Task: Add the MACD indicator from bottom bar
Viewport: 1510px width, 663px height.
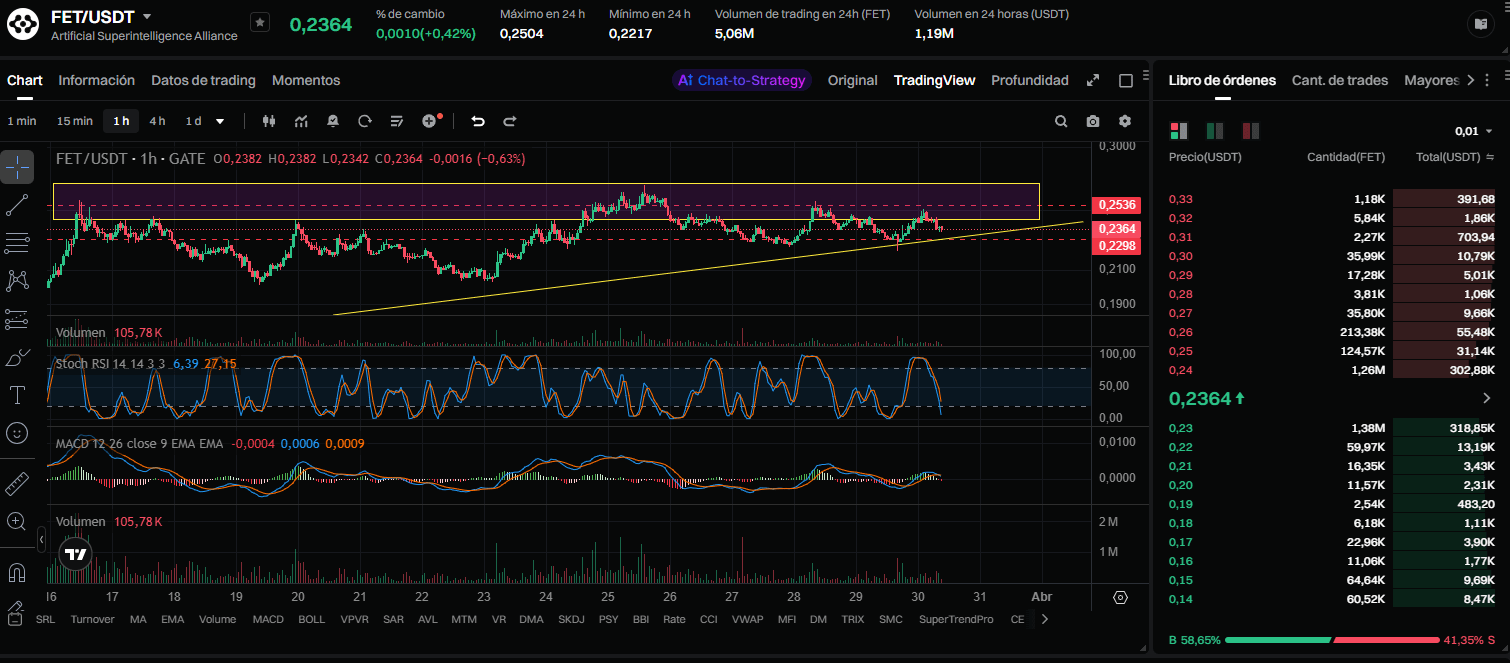Action: tap(267, 619)
